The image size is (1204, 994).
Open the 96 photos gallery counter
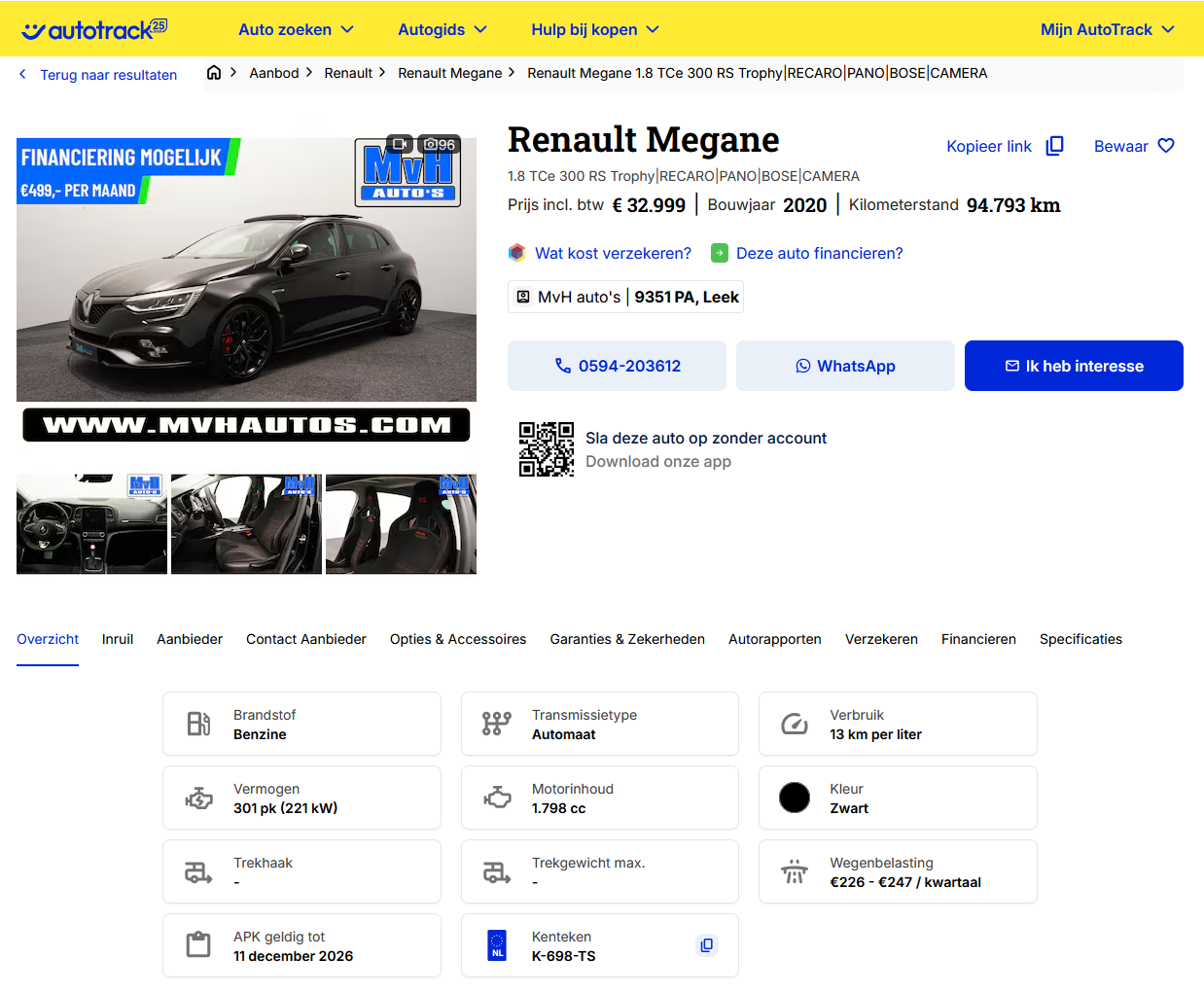tap(440, 144)
